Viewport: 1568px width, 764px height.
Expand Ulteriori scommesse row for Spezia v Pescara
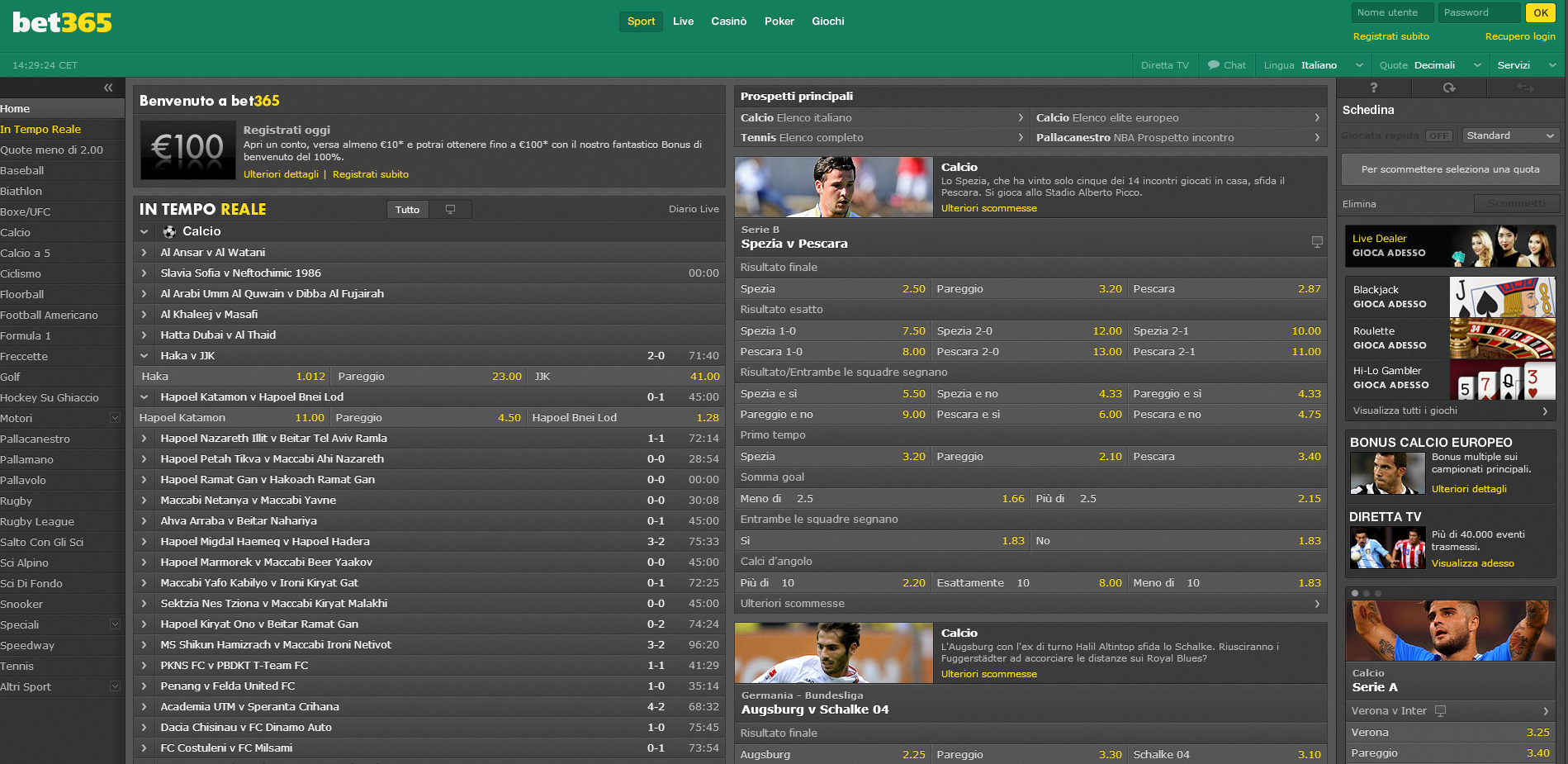tap(1030, 604)
